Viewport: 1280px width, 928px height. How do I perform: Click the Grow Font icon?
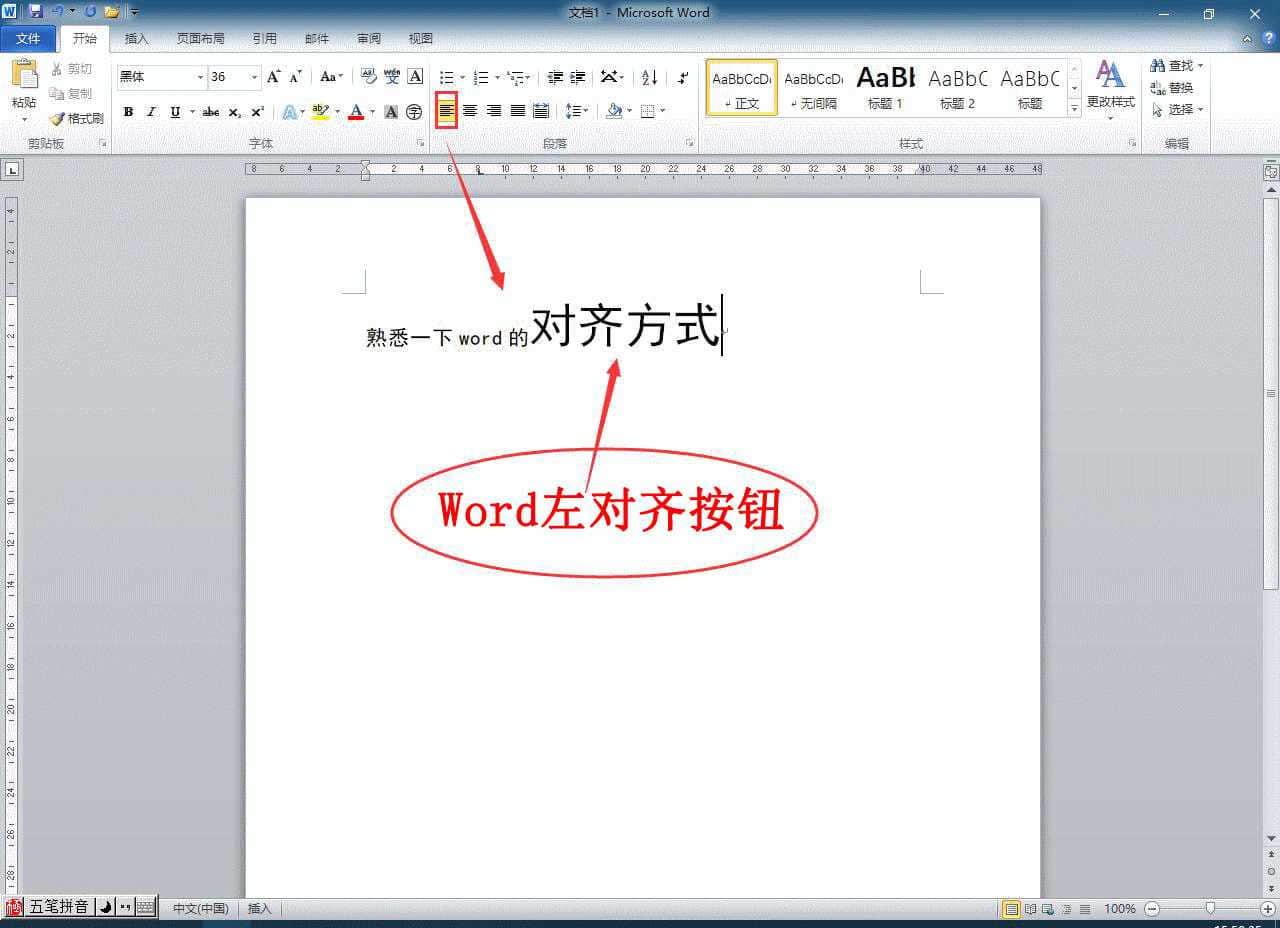click(x=274, y=77)
